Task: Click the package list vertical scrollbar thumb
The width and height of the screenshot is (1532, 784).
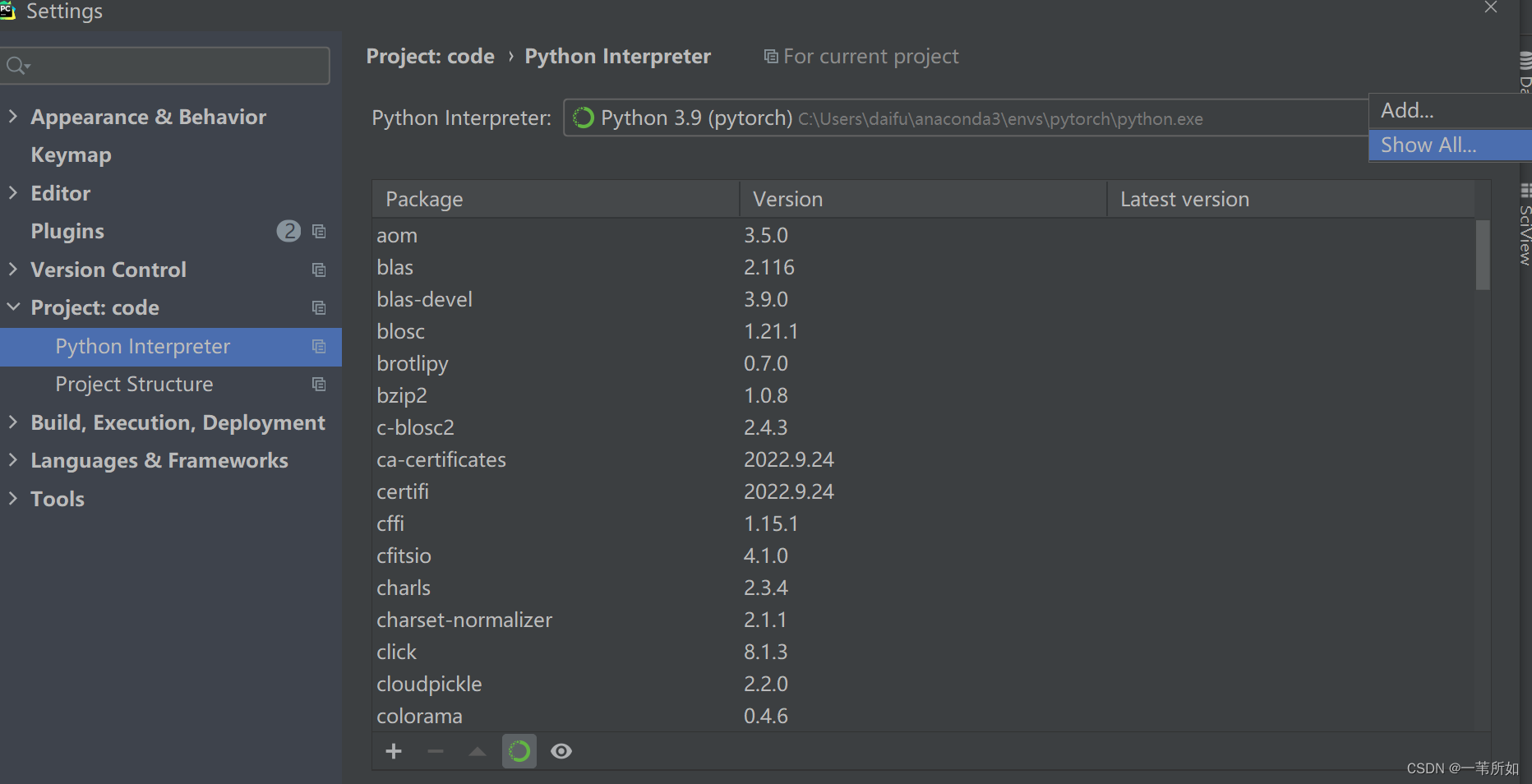Action: 1483,255
